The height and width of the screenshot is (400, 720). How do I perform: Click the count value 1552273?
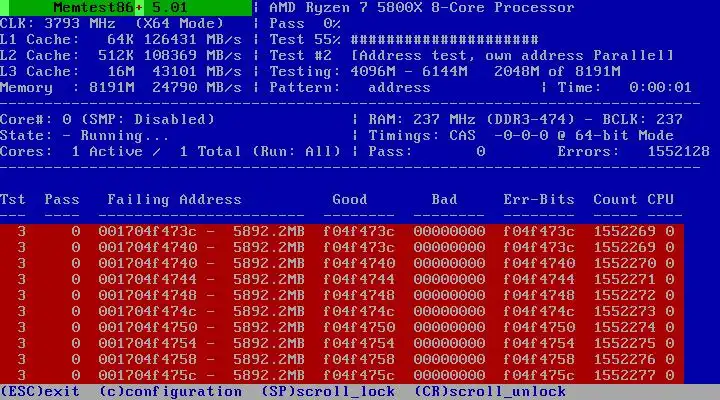(x=624, y=311)
